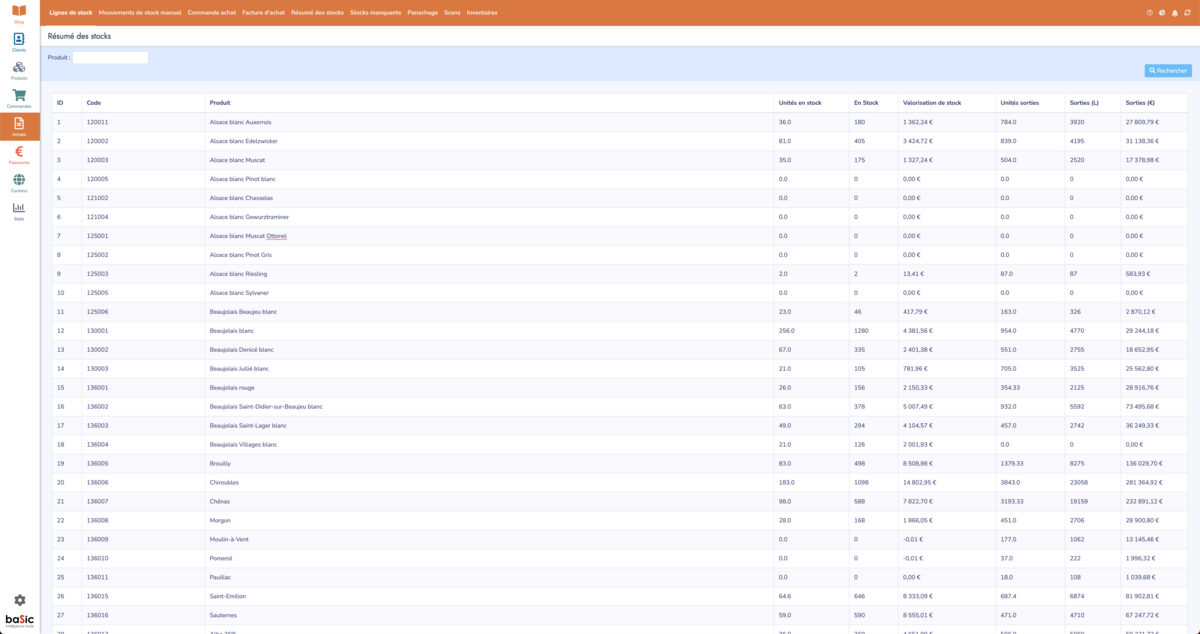
Task: Click the Contenu globe icon
Action: click(19, 182)
